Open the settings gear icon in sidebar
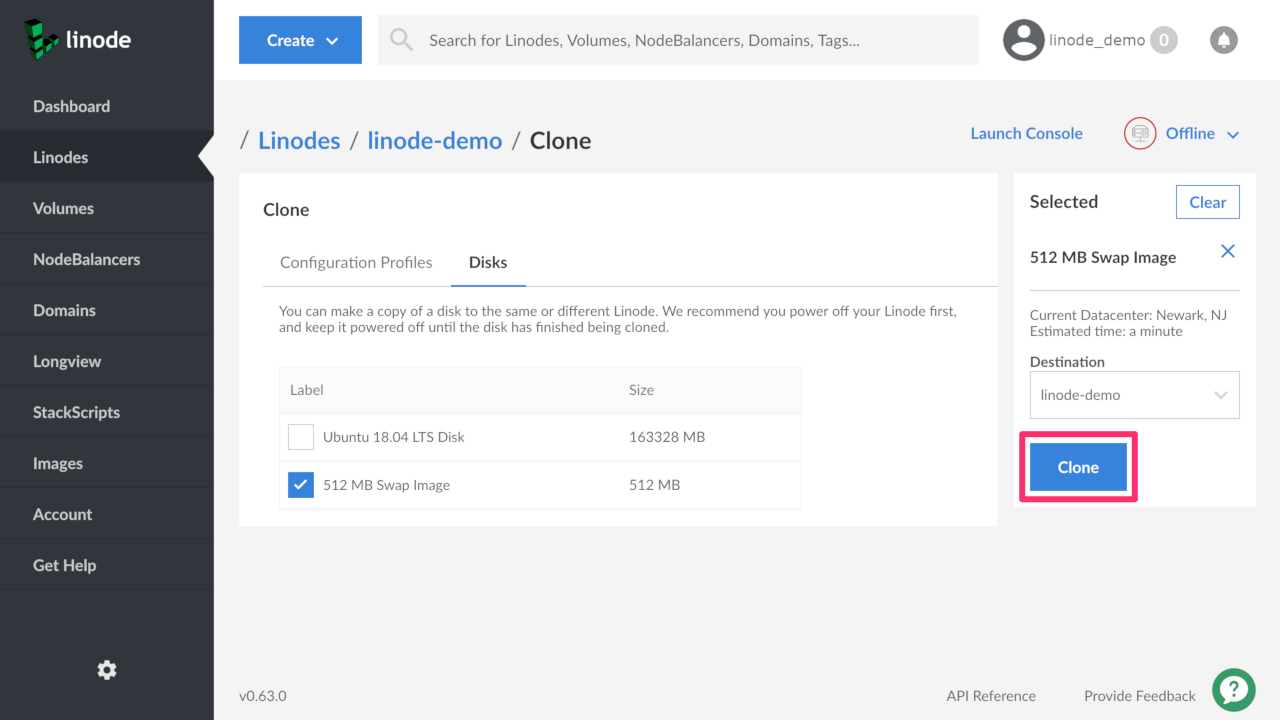This screenshot has width=1280, height=720. 107,670
